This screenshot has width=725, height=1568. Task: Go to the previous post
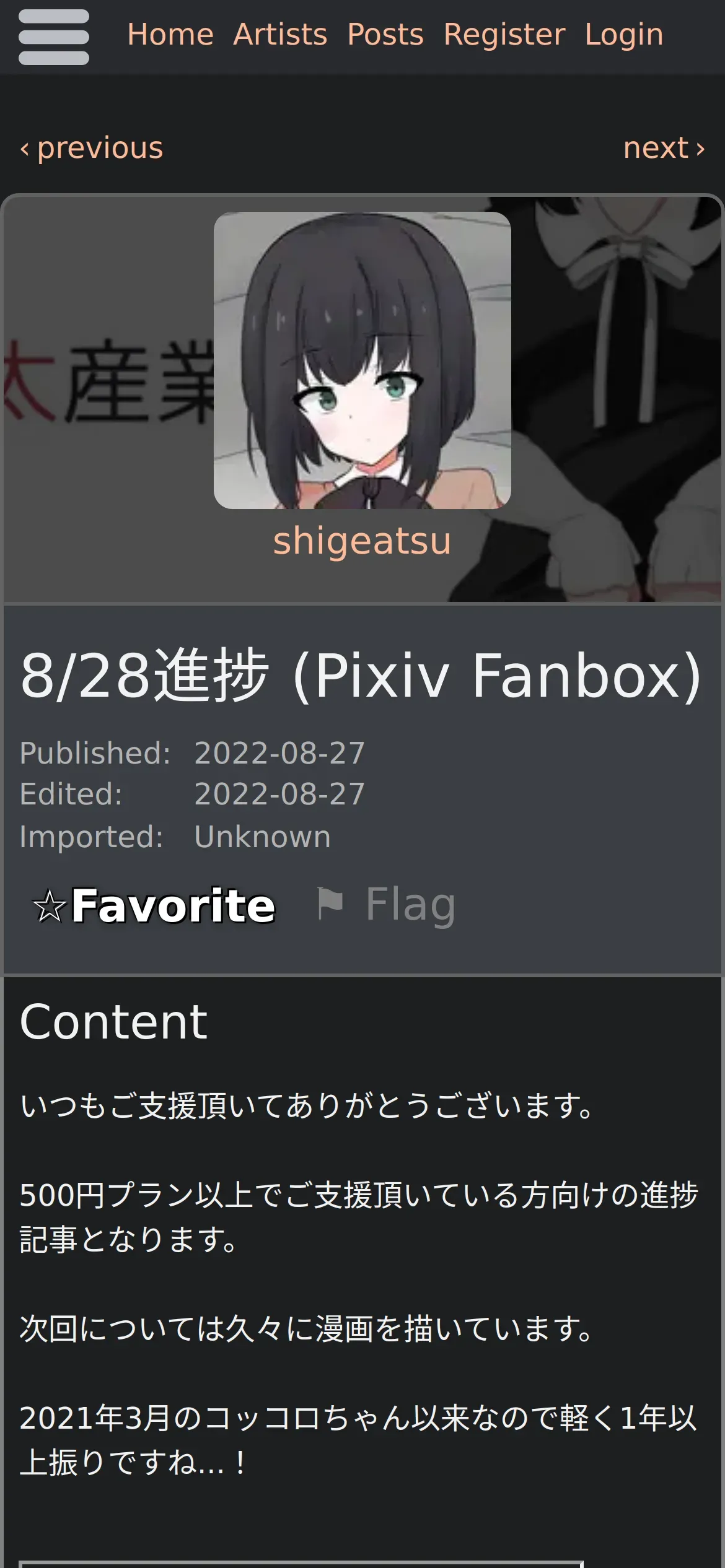(x=92, y=148)
